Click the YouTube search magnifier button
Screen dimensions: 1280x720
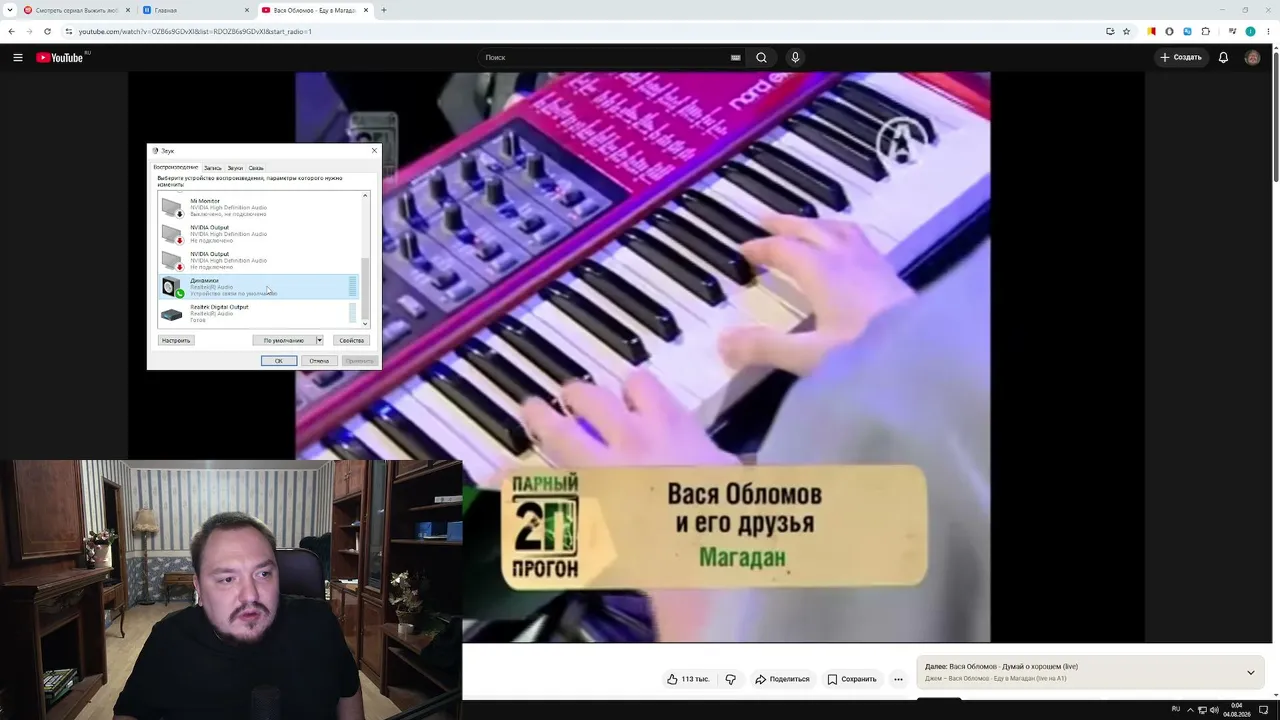[761, 58]
